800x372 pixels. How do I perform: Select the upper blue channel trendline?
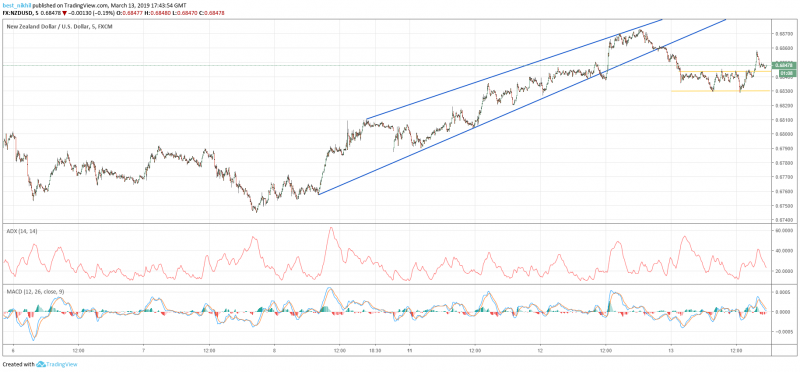(514, 69)
